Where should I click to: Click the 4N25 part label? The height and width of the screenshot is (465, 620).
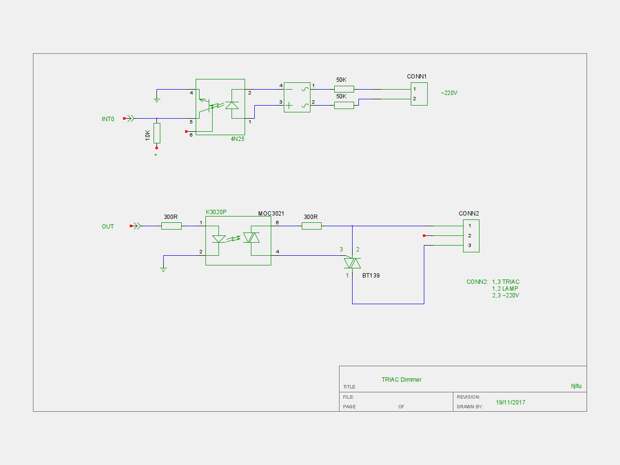point(237,139)
